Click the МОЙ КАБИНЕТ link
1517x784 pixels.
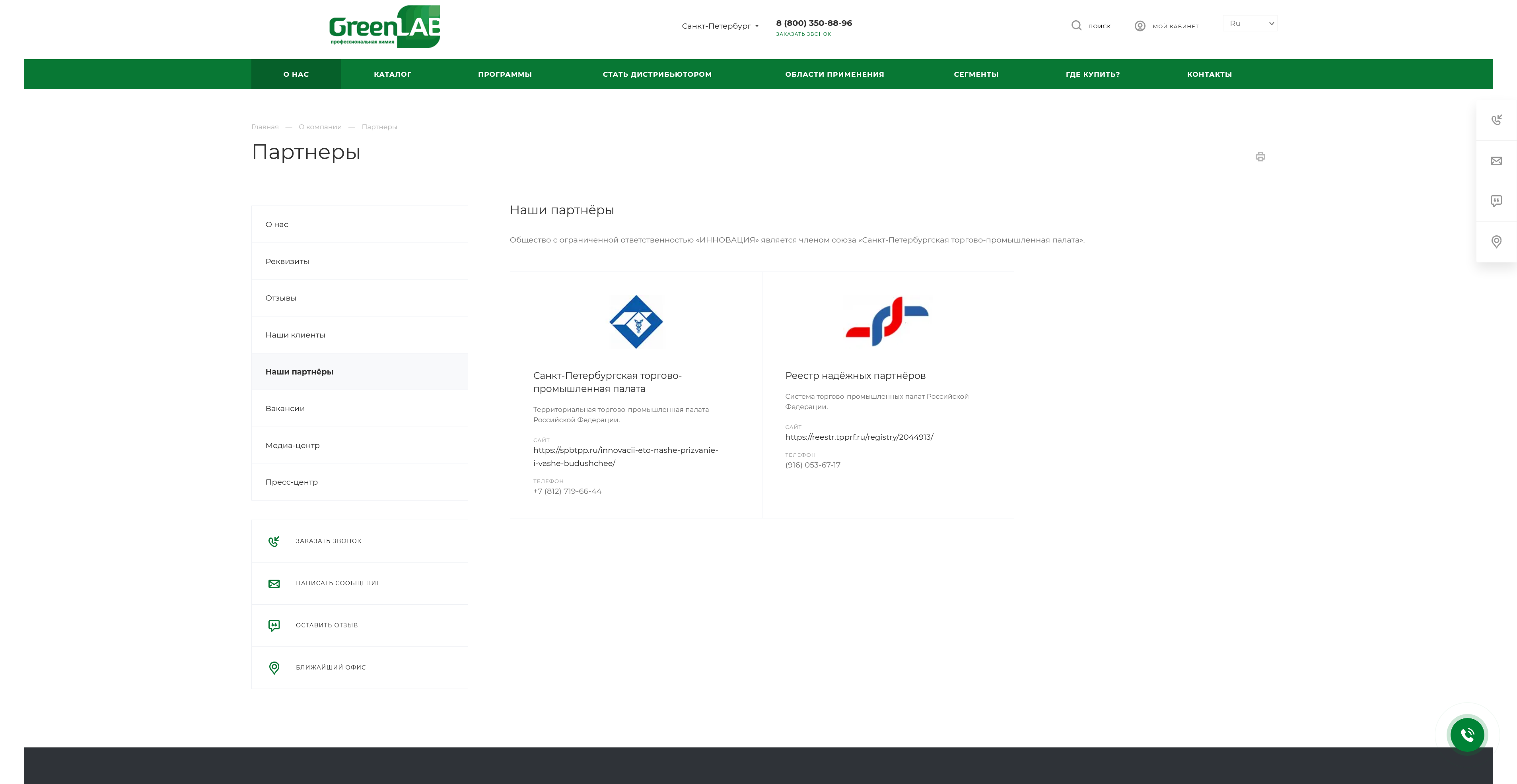click(1175, 26)
